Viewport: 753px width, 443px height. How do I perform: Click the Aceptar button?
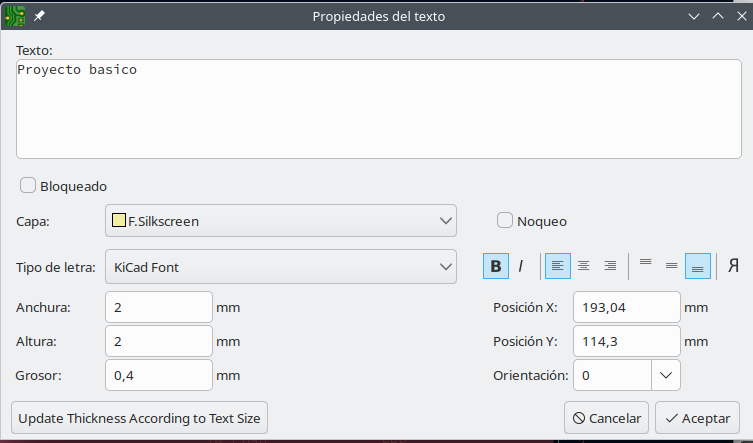click(x=697, y=417)
